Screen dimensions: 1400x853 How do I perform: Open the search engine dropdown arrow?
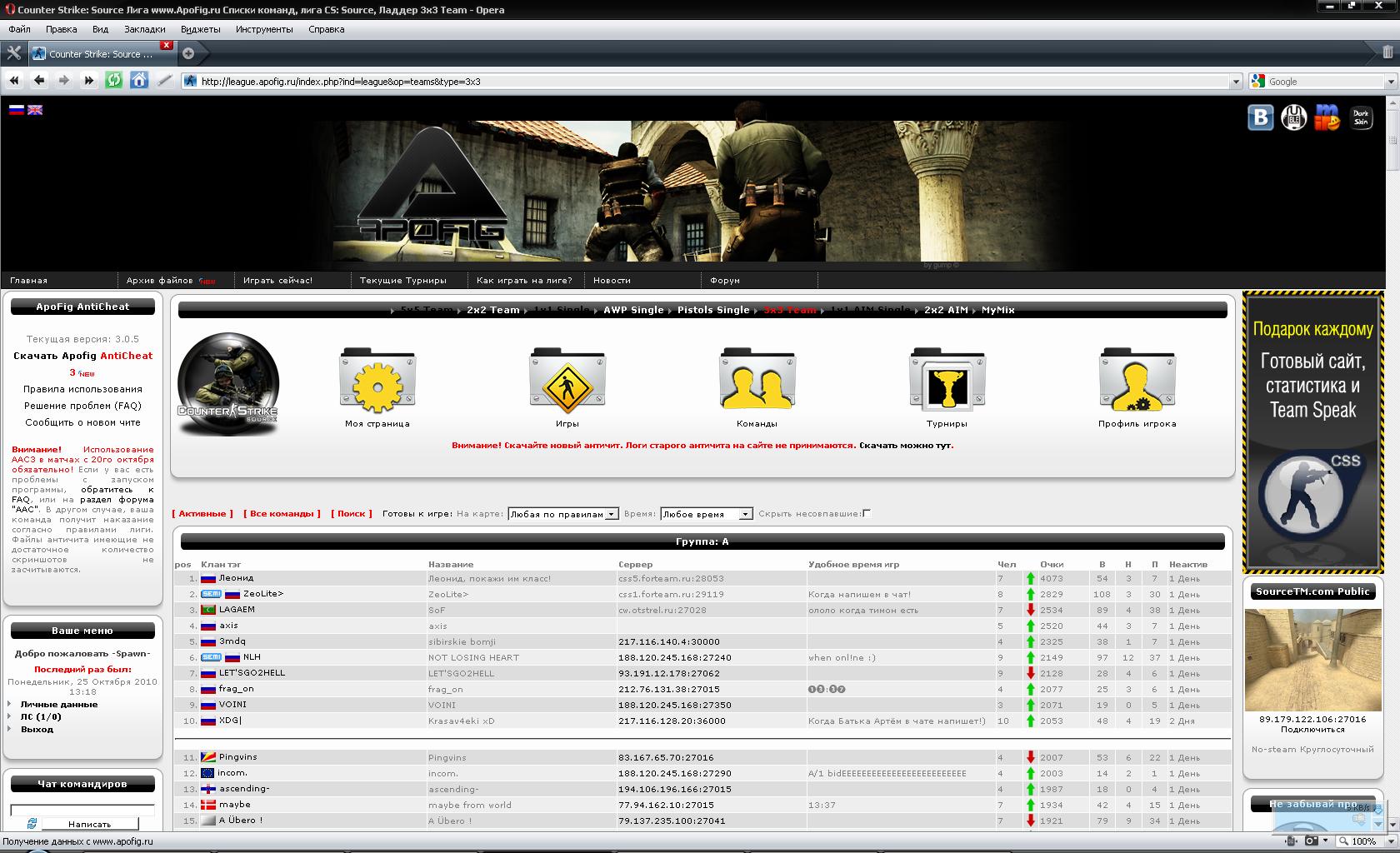point(1390,82)
